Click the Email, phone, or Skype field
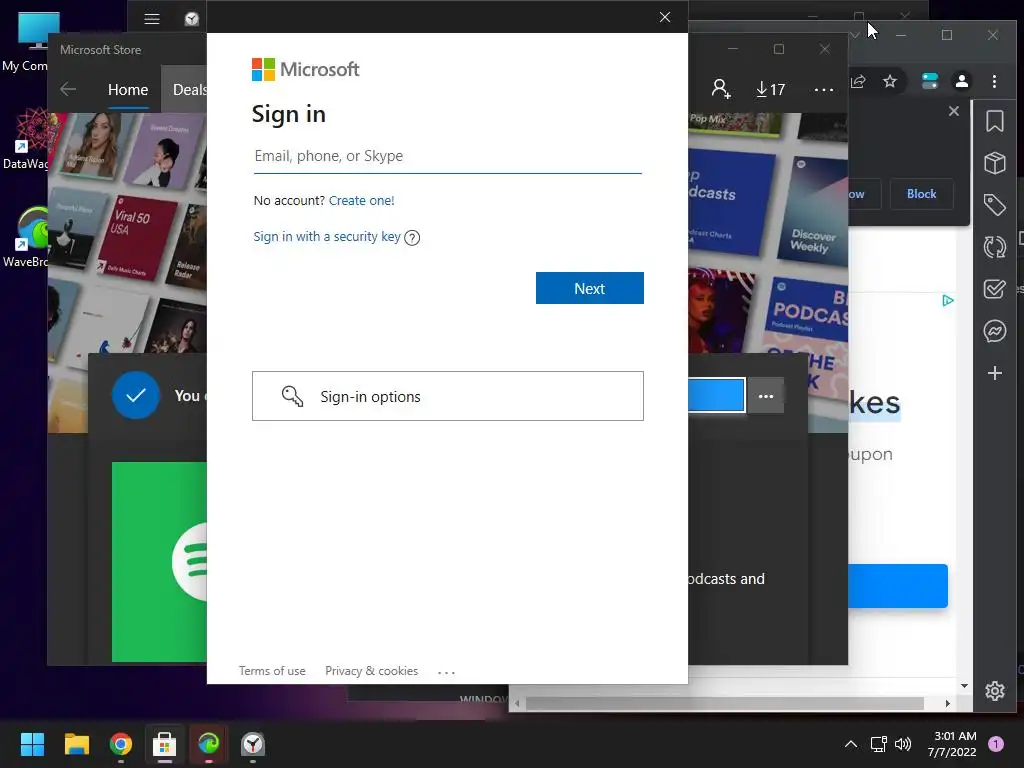1024x768 pixels. coord(447,156)
